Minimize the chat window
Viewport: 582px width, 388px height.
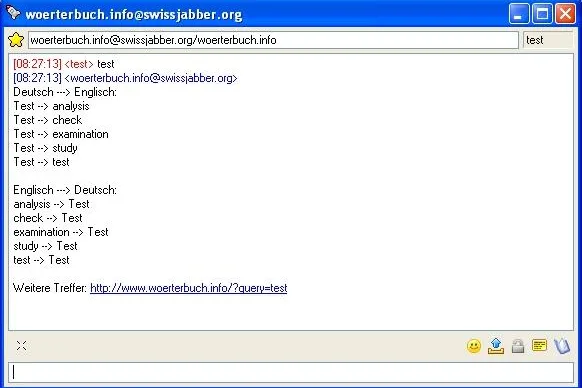click(x=519, y=14)
